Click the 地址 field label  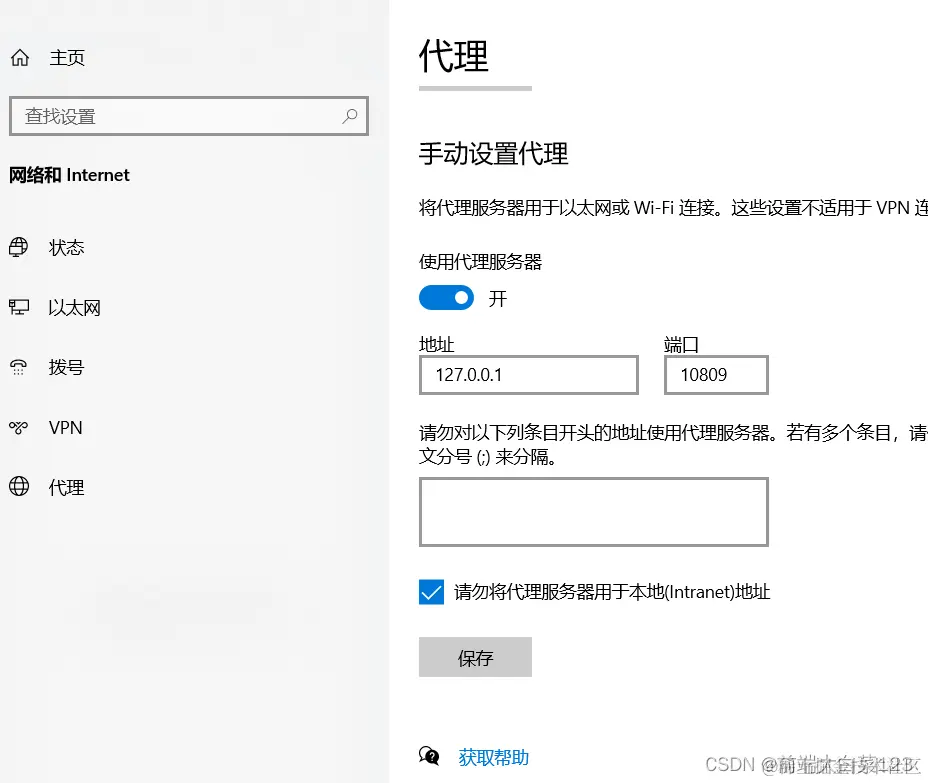[437, 344]
